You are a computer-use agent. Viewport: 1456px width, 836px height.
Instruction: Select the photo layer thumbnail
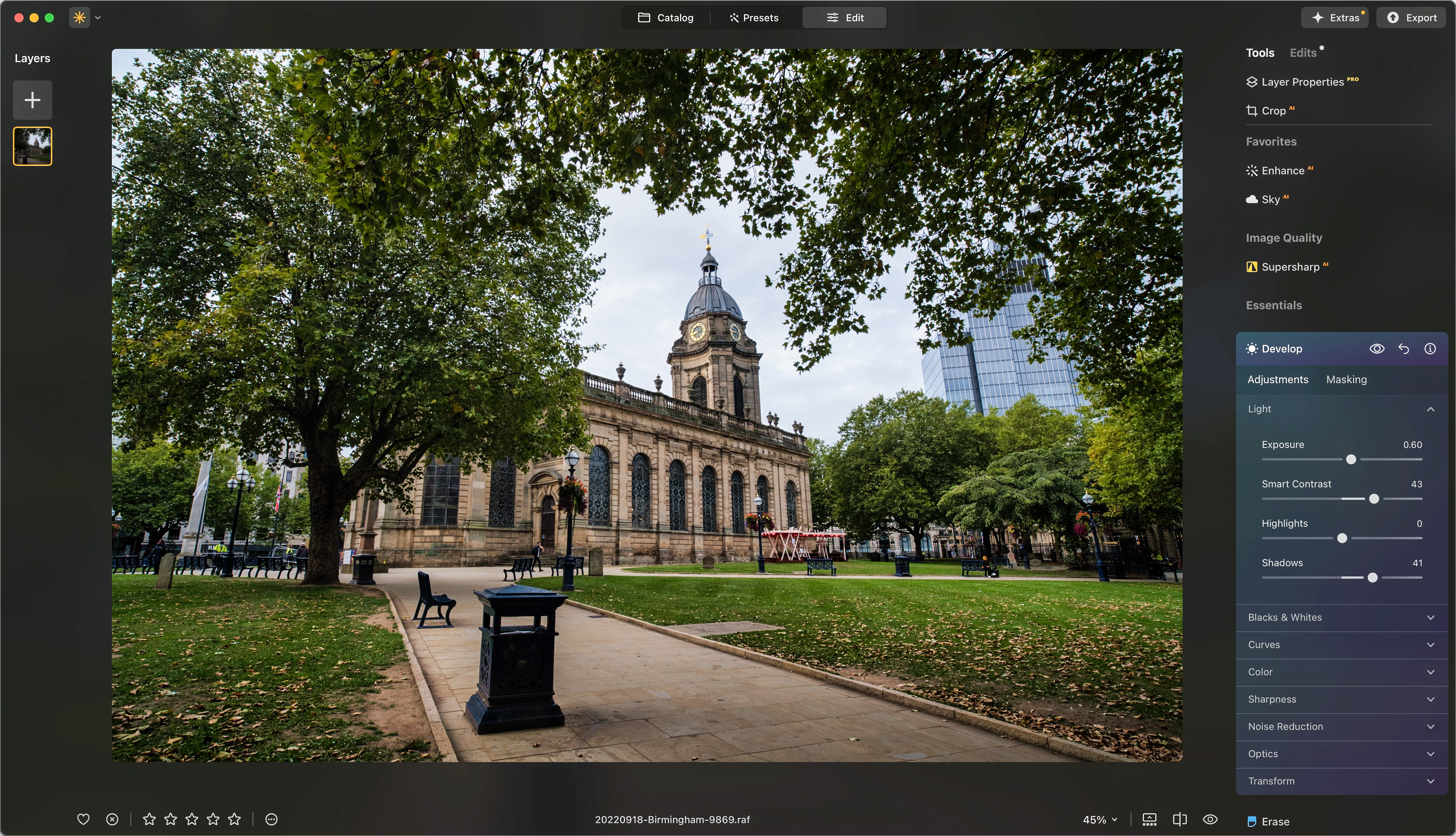click(32, 146)
